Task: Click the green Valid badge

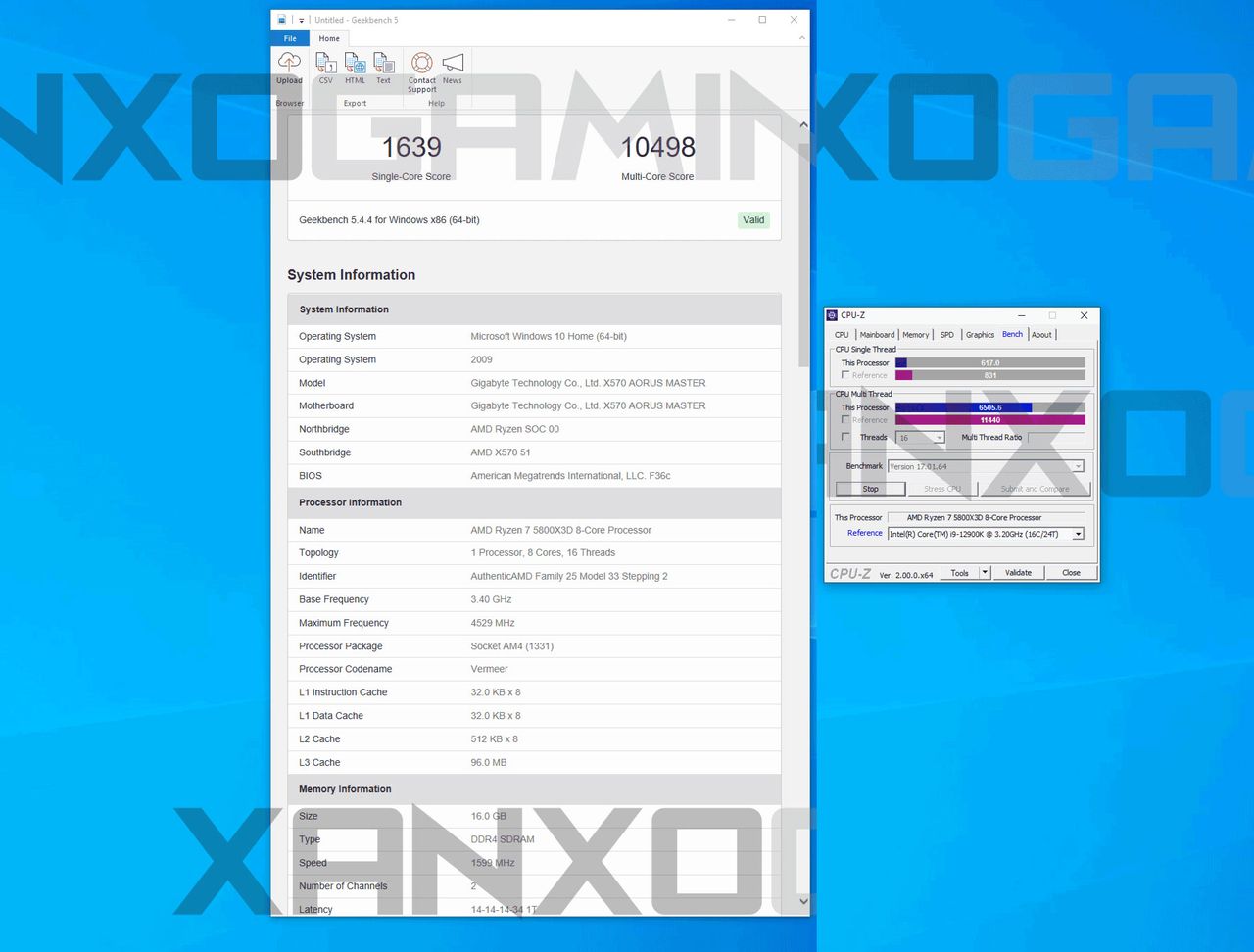Action: [x=753, y=220]
